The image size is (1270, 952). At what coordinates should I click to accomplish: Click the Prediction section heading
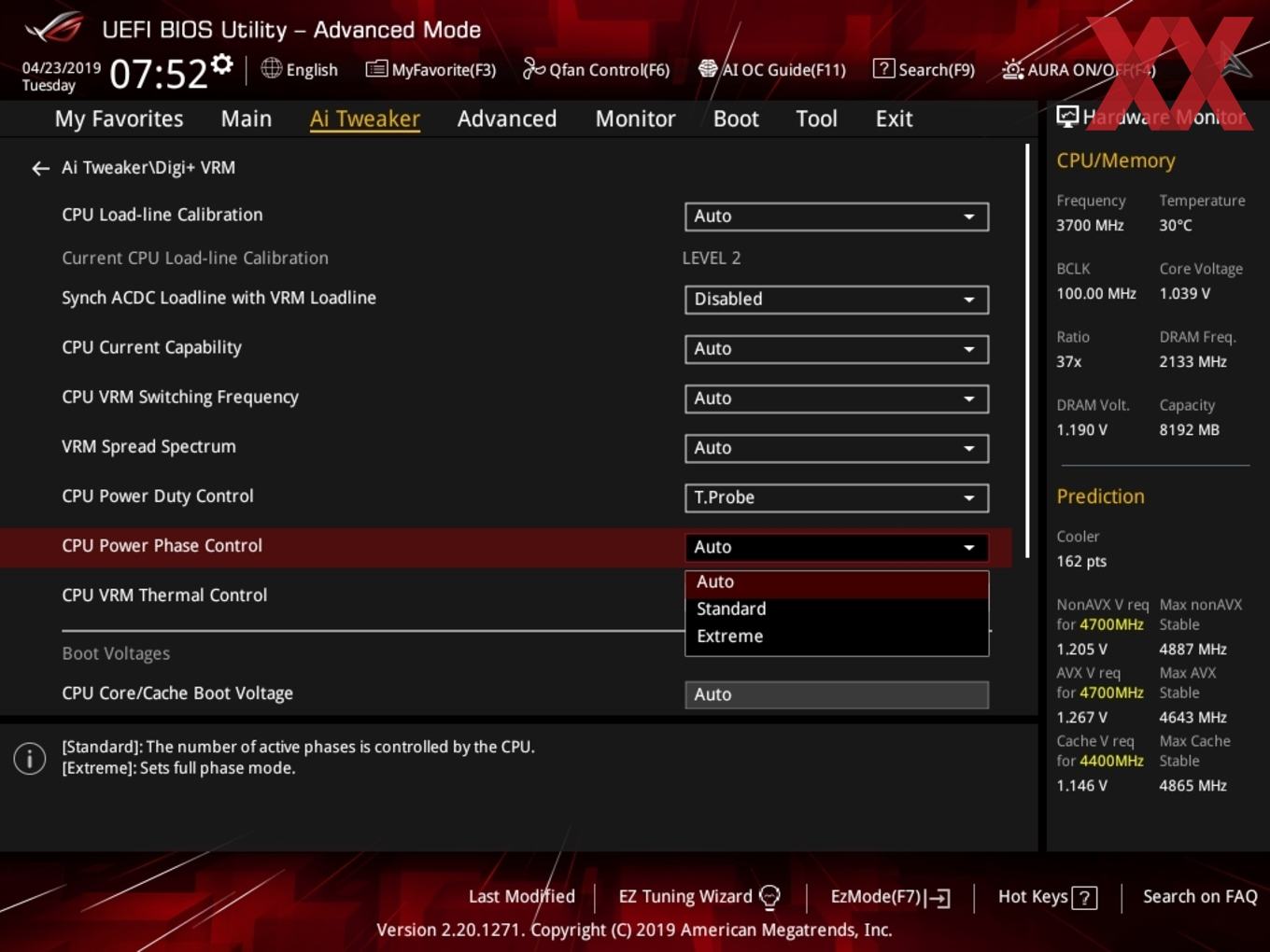(x=1100, y=497)
